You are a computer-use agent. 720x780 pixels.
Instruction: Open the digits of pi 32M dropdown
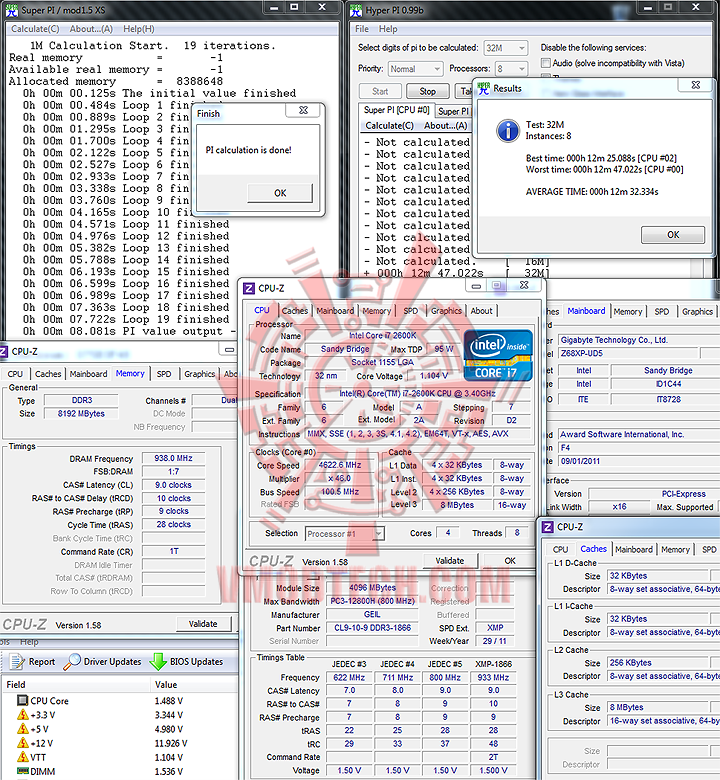[506, 48]
